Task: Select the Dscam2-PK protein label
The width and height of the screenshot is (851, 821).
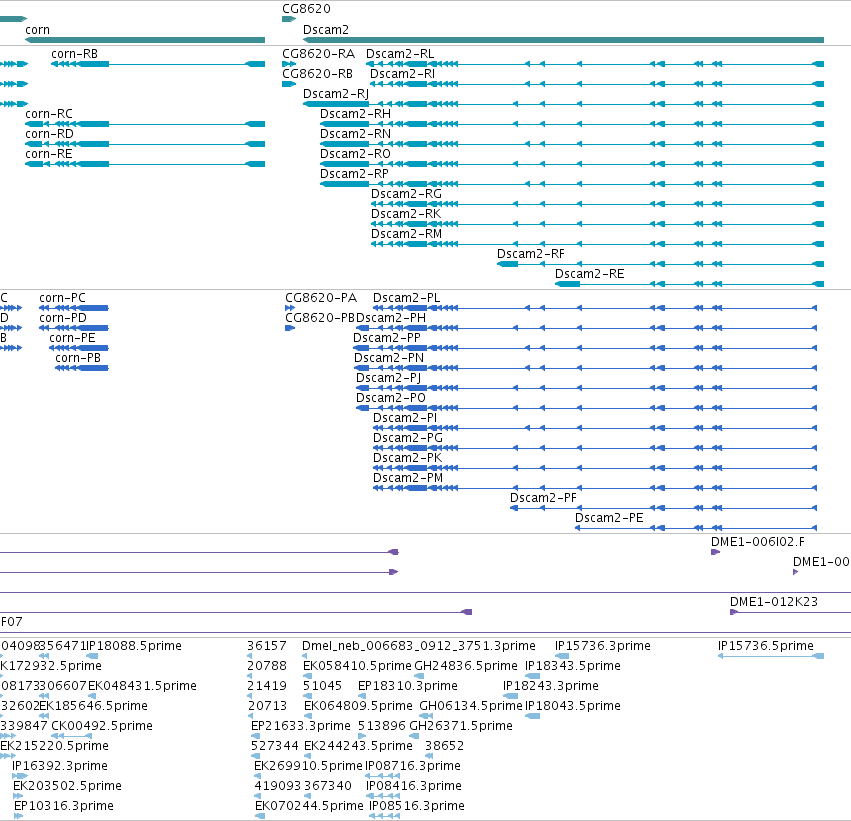Action: click(408, 459)
